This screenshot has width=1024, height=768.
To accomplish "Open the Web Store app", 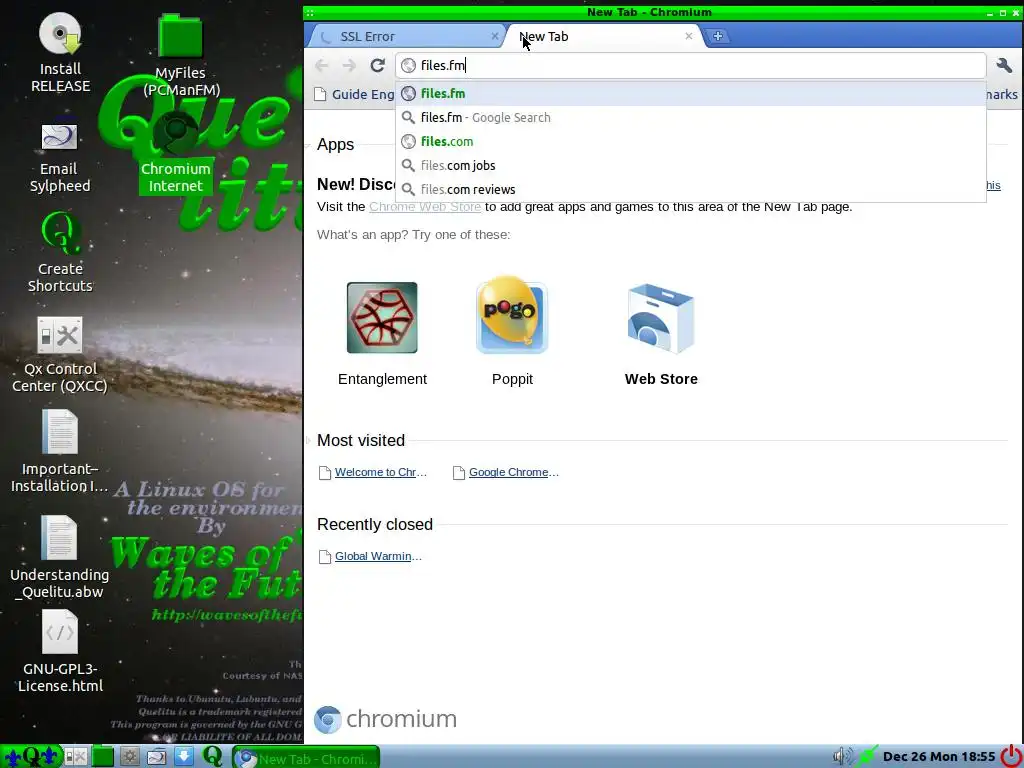I will point(661,333).
